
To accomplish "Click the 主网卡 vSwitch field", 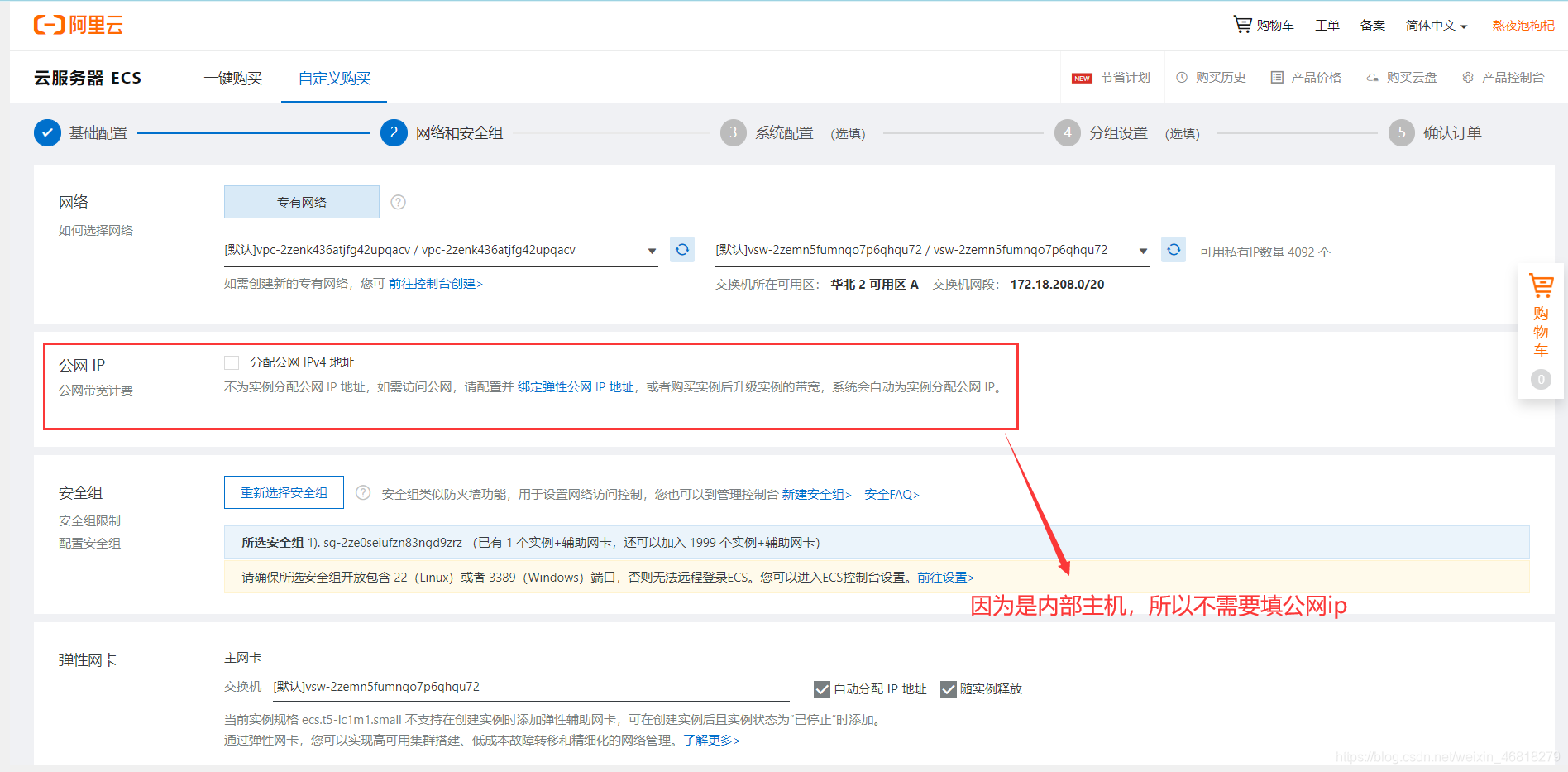I will [x=531, y=687].
